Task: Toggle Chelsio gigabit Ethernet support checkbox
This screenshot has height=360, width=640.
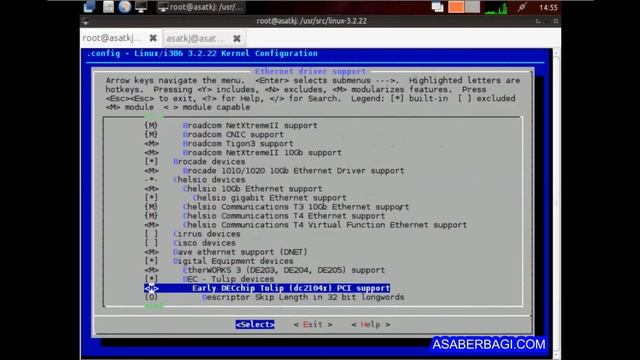Action: coord(151,198)
